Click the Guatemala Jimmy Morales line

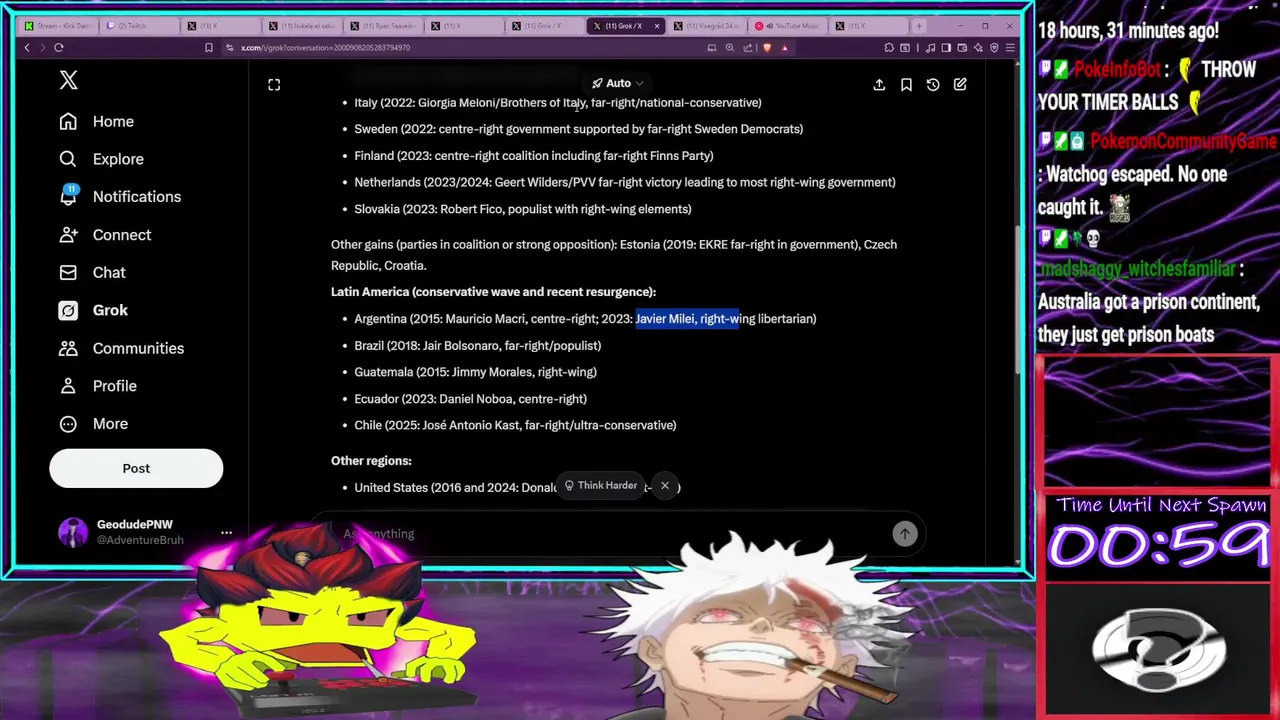click(x=475, y=372)
